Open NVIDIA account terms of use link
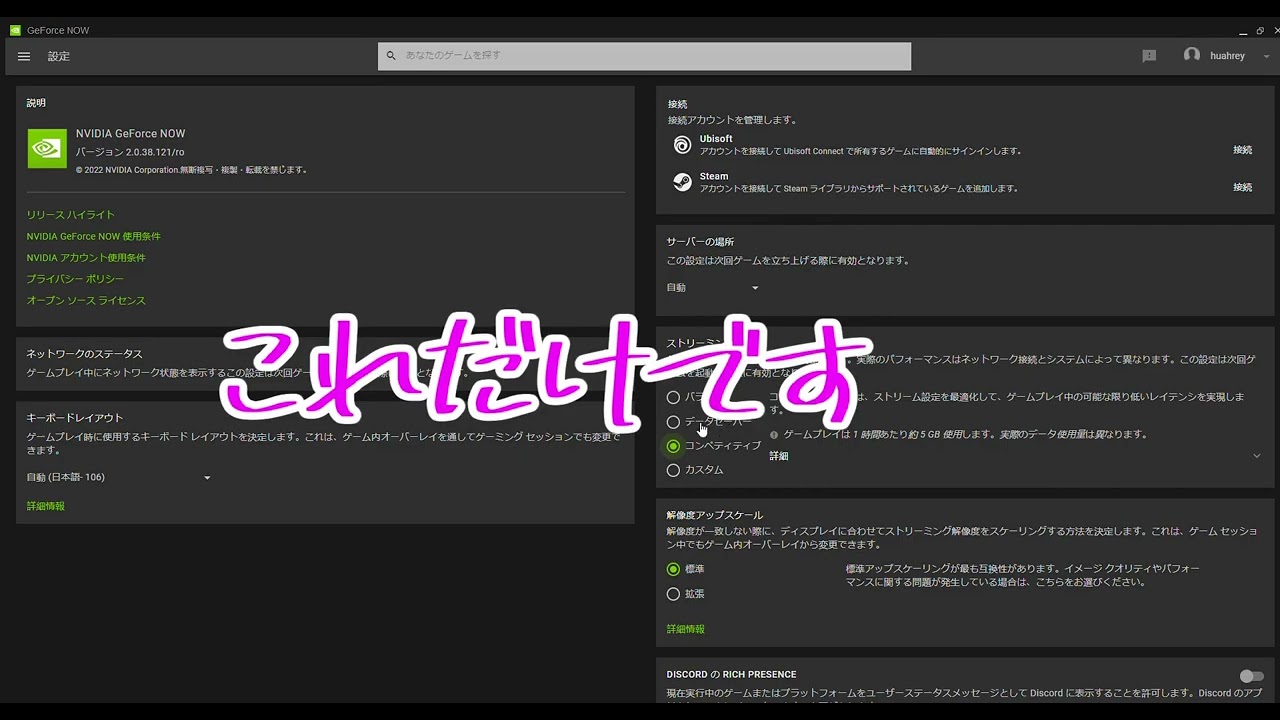Screen dimensions: 1280x720 tap(86, 258)
